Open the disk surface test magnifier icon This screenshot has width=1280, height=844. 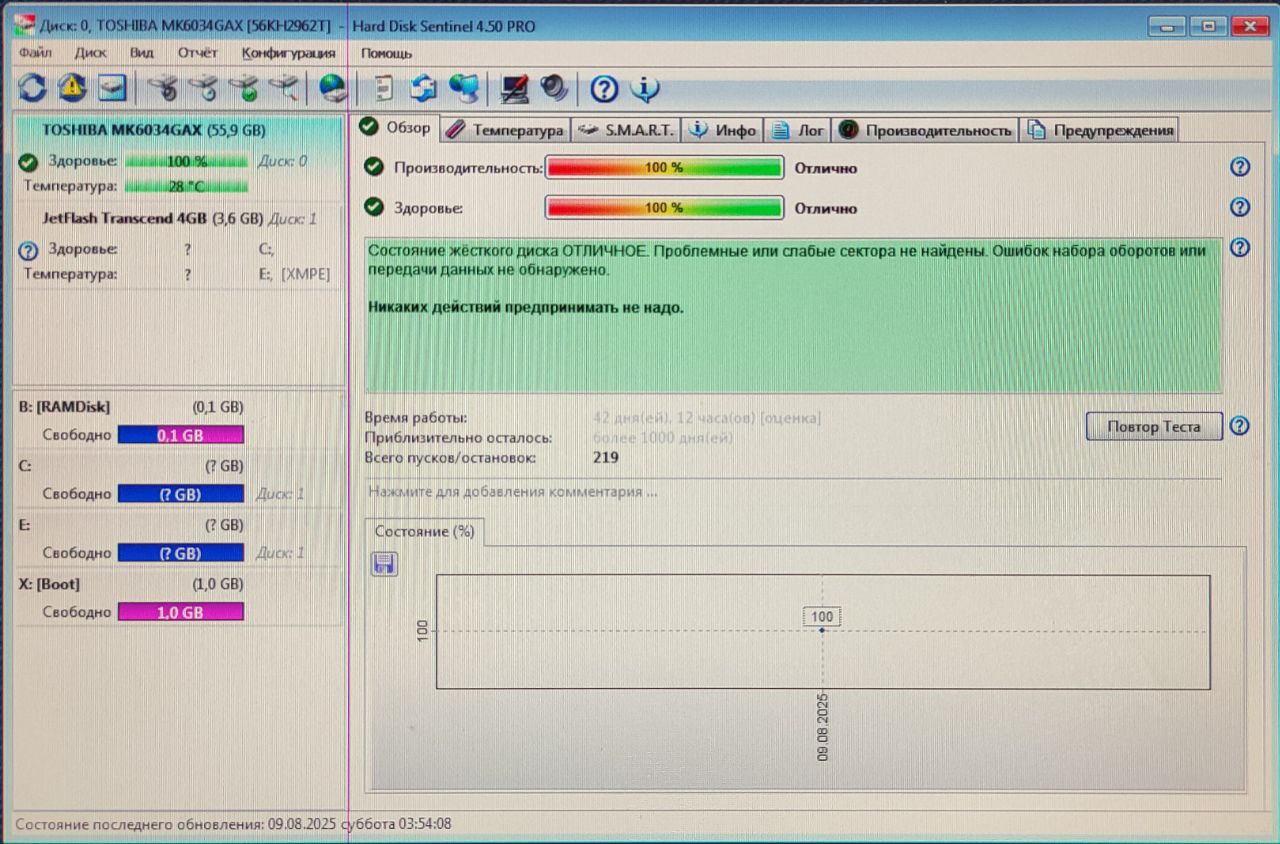pyautogui.click(x=283, y=89)
